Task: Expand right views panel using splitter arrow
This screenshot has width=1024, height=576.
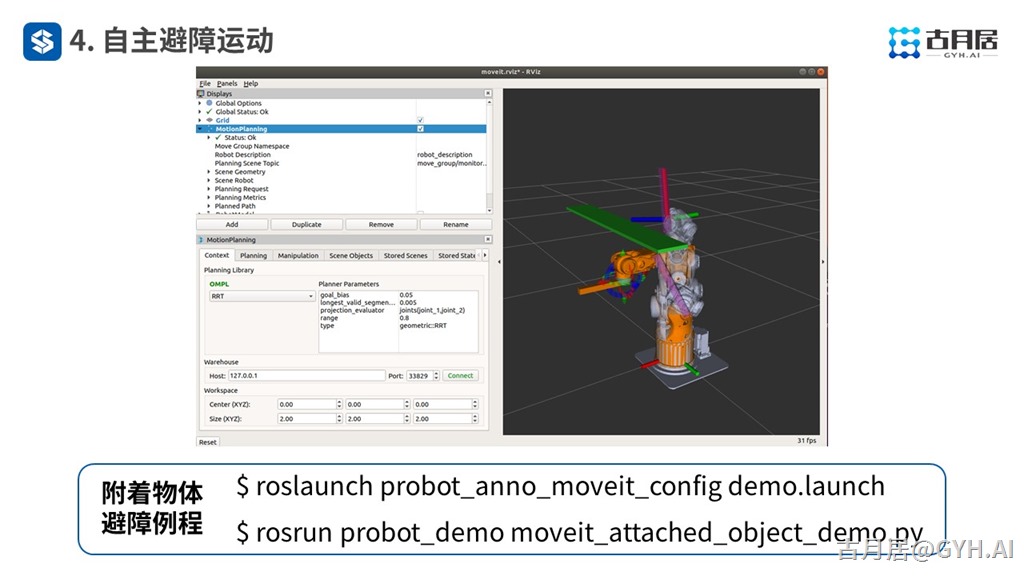Action: pyautogui.click(x=823, y=262)
